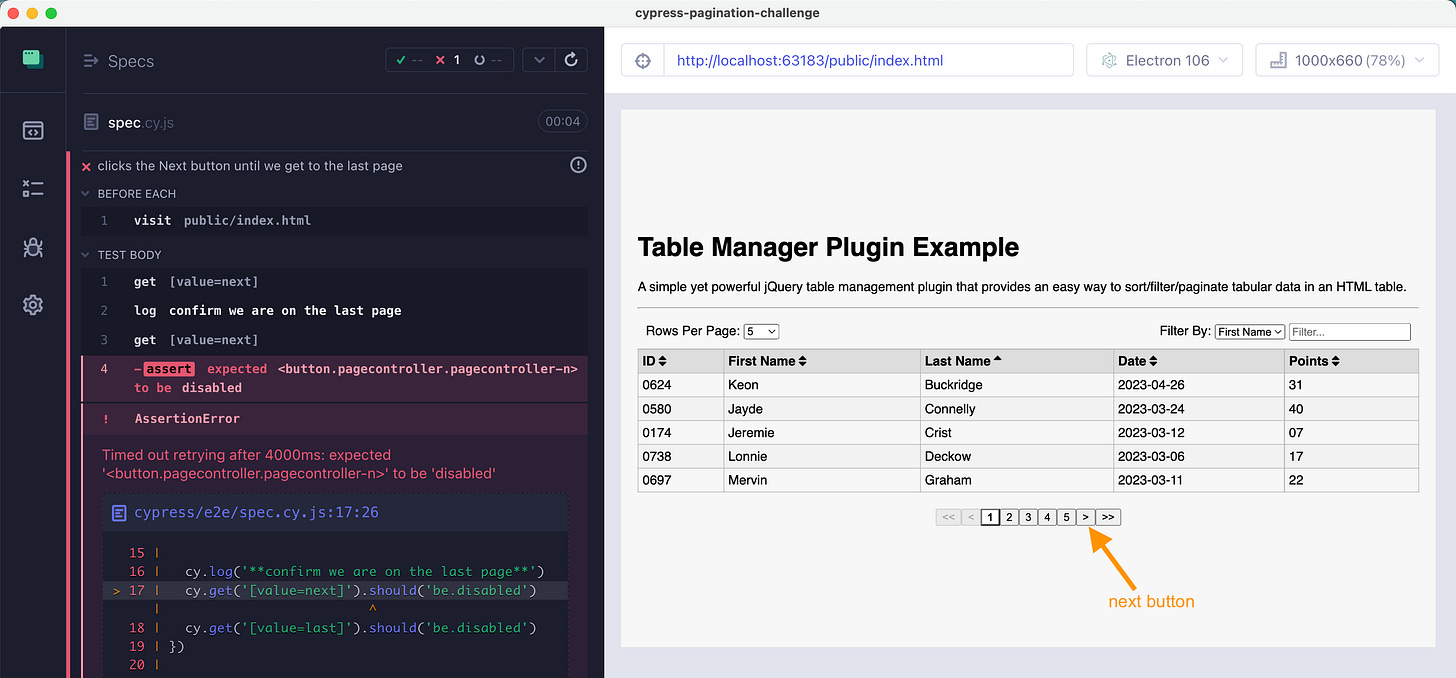The width and height of the screenshot is (1456, 678).
Task: Click the Points cell showing 40
Action: point(1351,409)
